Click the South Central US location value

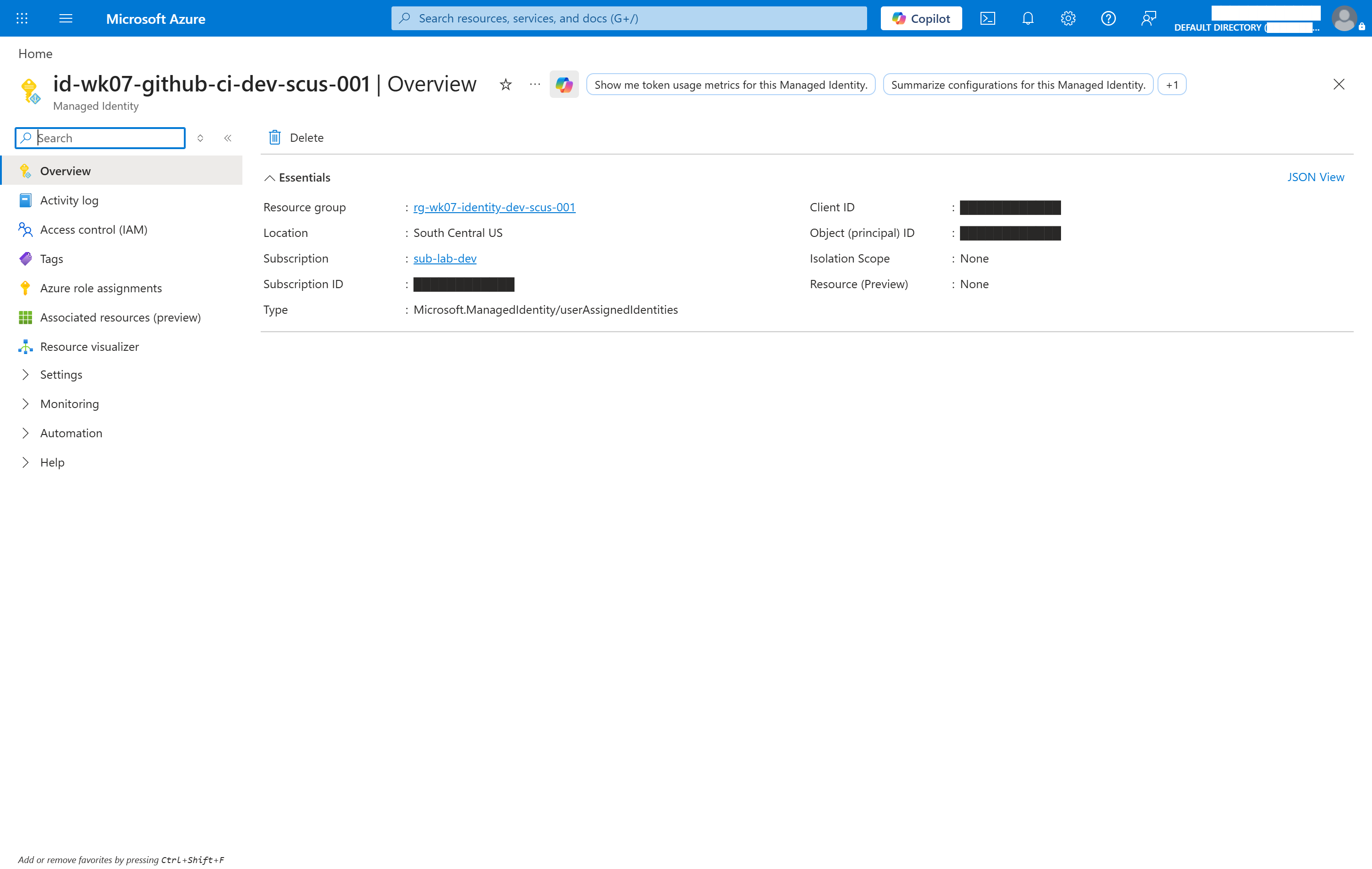coord(457,233)
